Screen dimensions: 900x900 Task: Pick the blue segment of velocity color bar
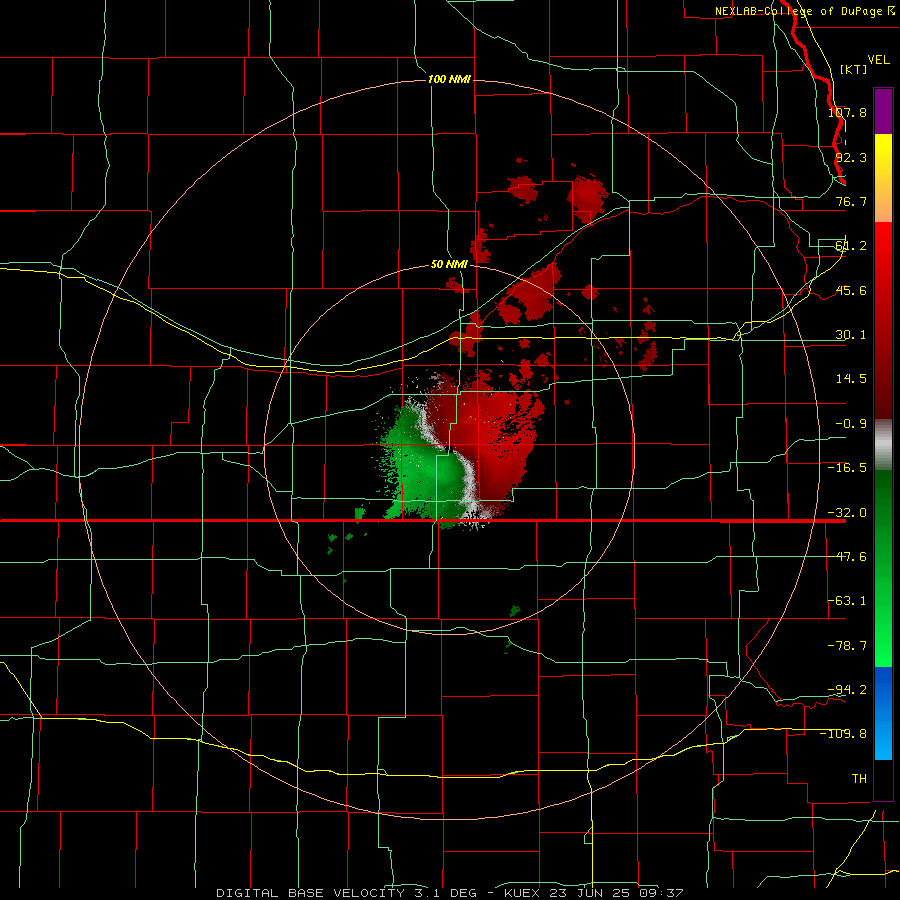883,713
